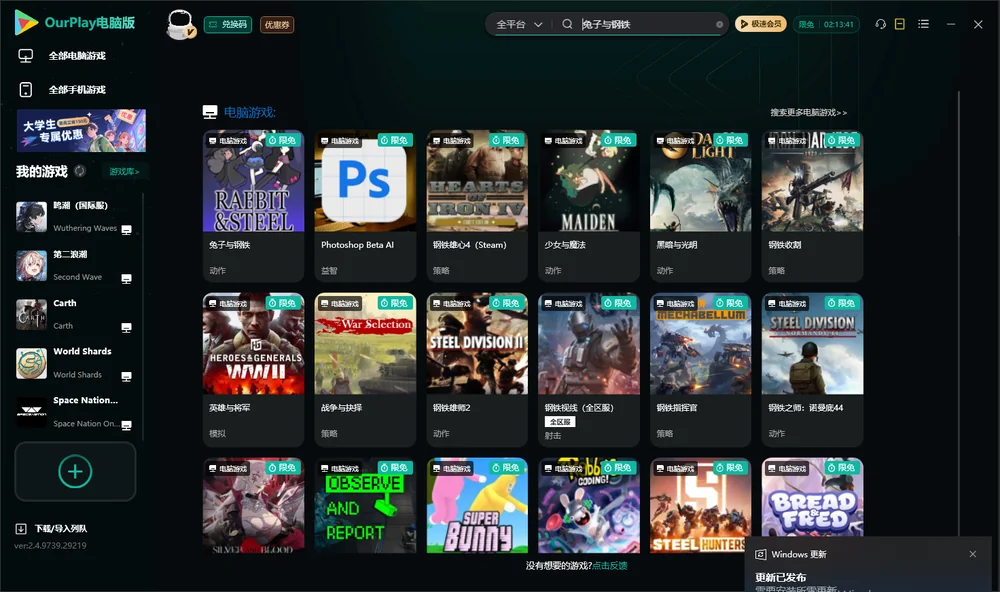Open the 战争与抉择 War Selection card
This screenshot has height=592, width=1000.
[365, 369]
